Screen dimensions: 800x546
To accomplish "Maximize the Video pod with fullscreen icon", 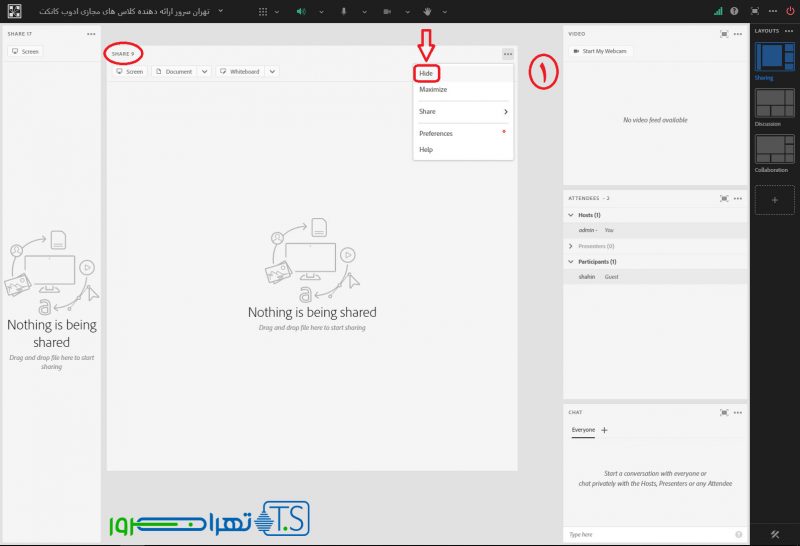I will pos(724,33).
